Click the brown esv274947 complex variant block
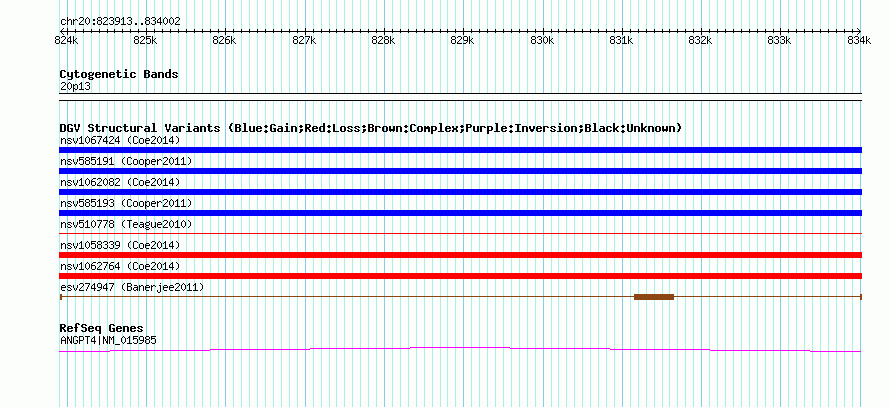The width and height of the screenshot is (890, 407). (x=654, y=297)
